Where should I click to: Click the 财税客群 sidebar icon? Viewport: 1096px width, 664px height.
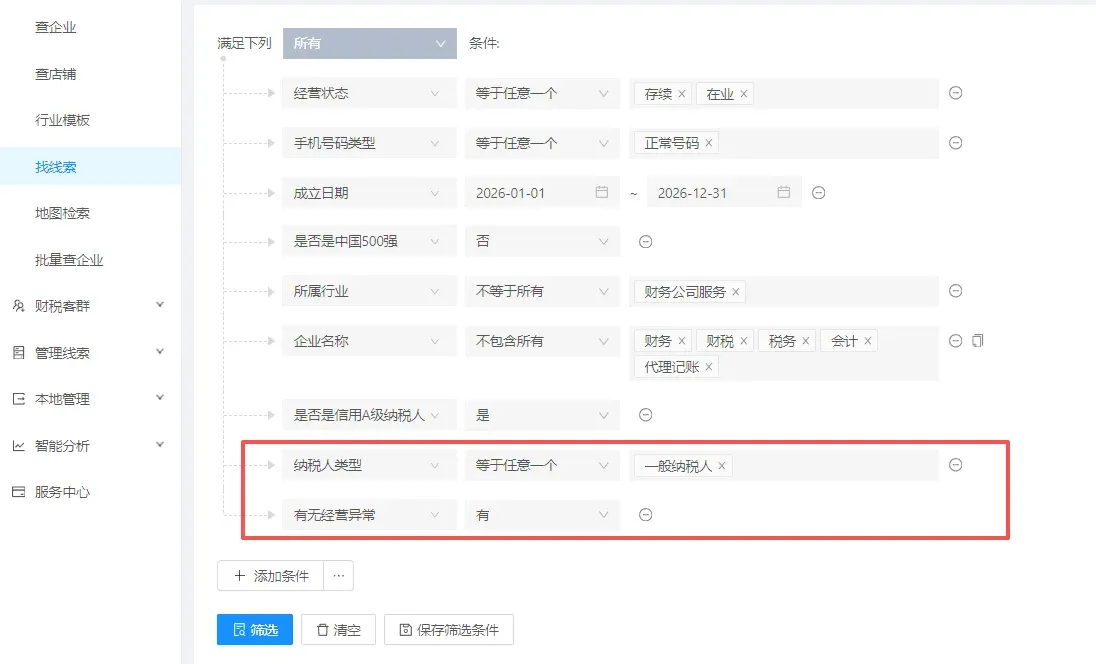point(19,305)
